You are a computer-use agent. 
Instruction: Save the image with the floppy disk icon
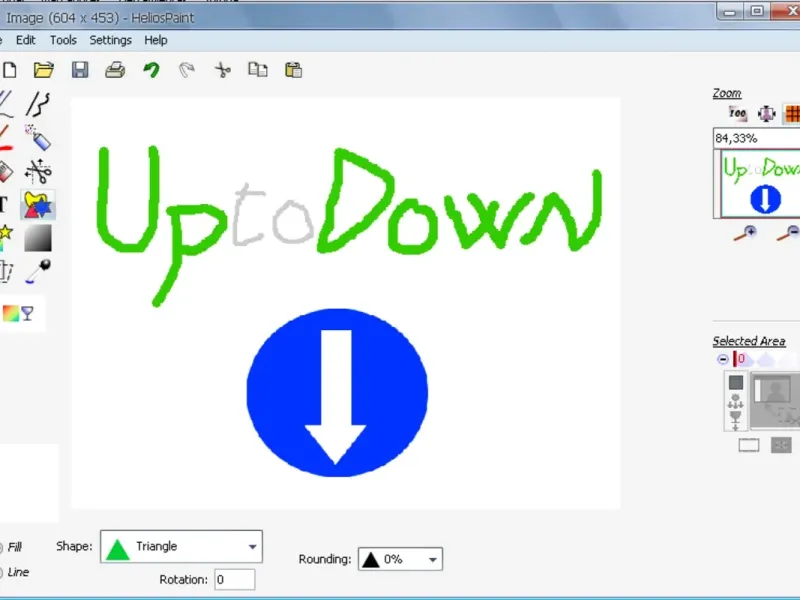pos(80,70)
